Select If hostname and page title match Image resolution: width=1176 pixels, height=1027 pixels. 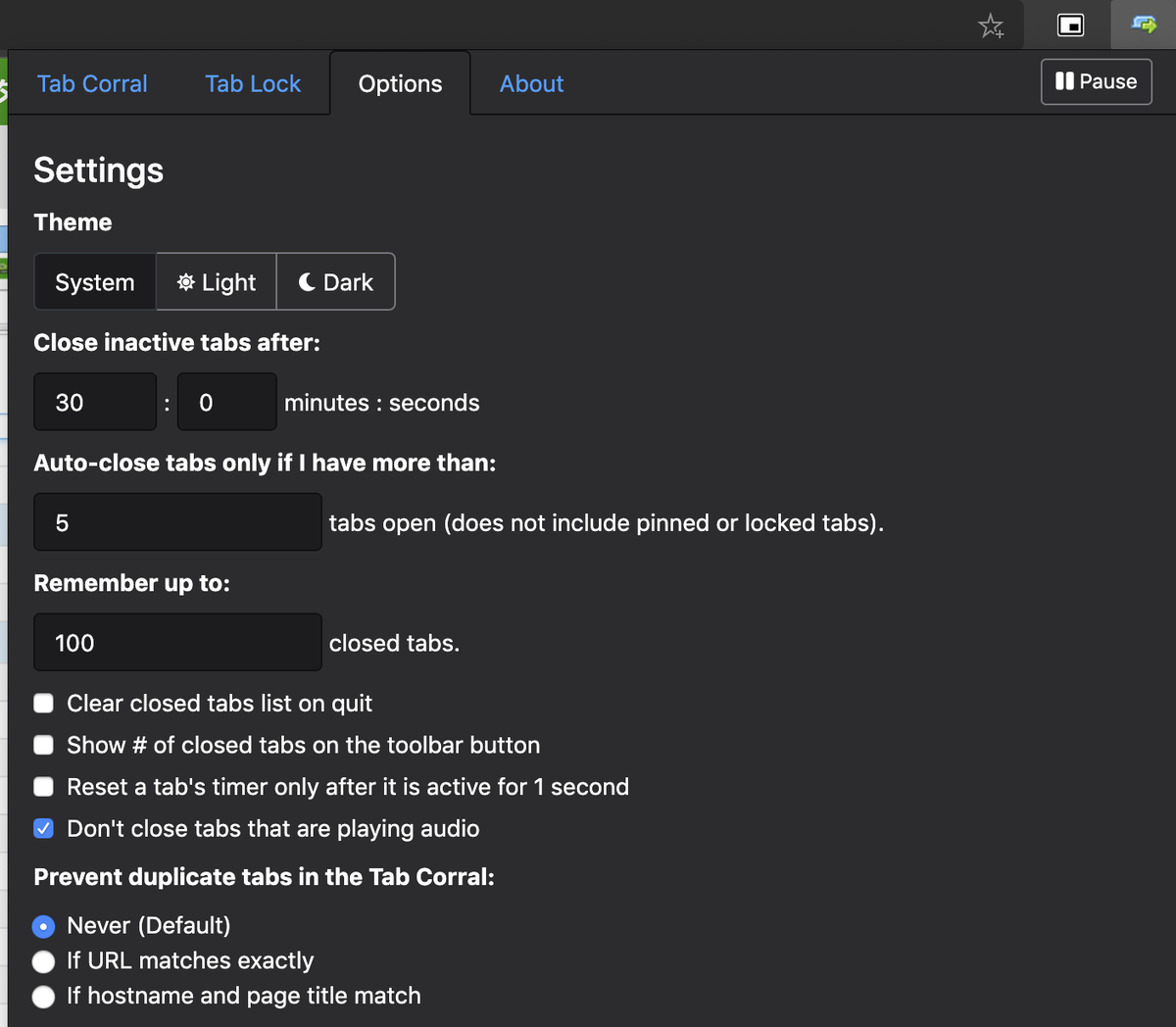click(x=44, y=997)
